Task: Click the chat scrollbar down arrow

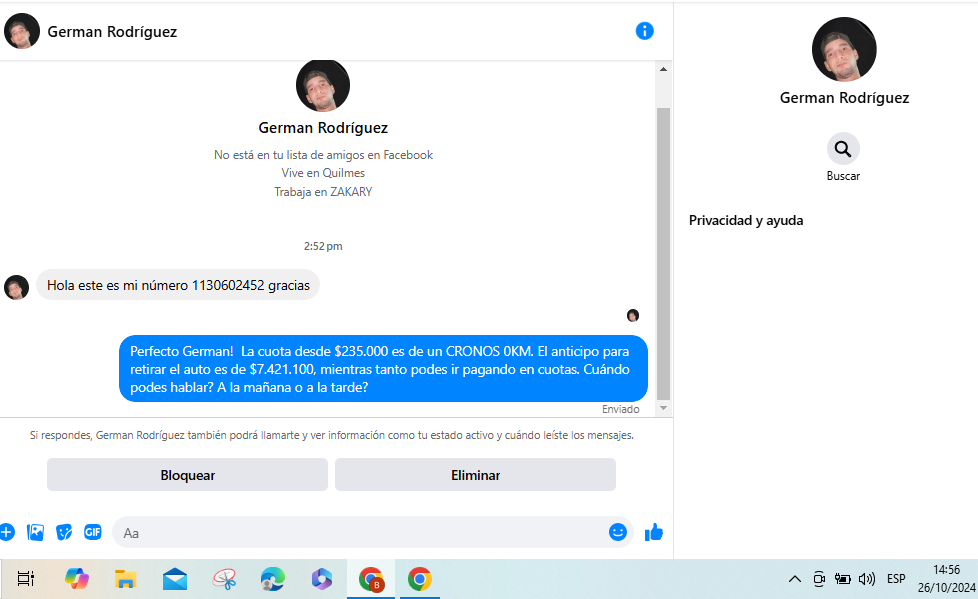Action: click(662, 408)
